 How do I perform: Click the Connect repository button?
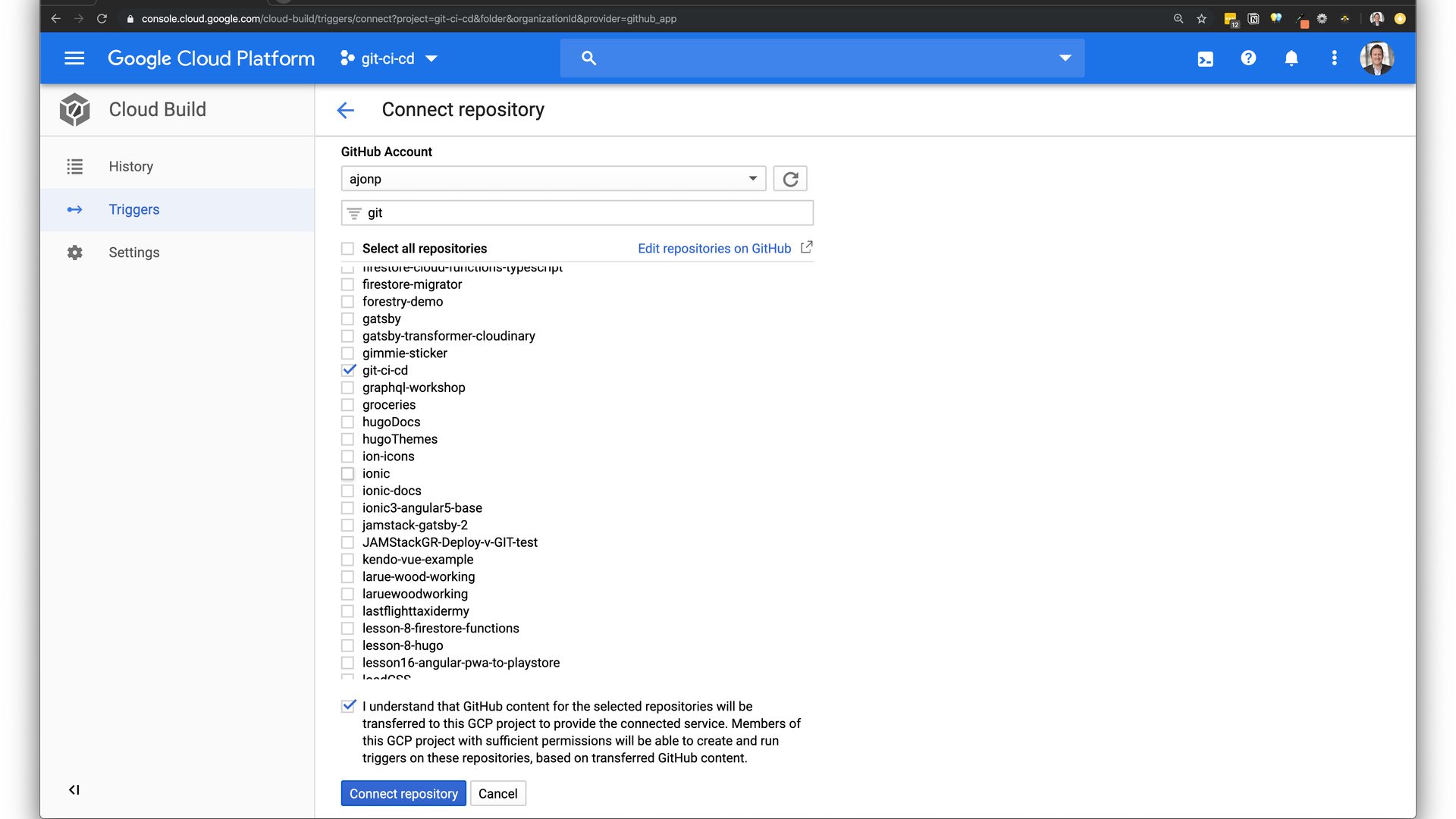[403, 793]
